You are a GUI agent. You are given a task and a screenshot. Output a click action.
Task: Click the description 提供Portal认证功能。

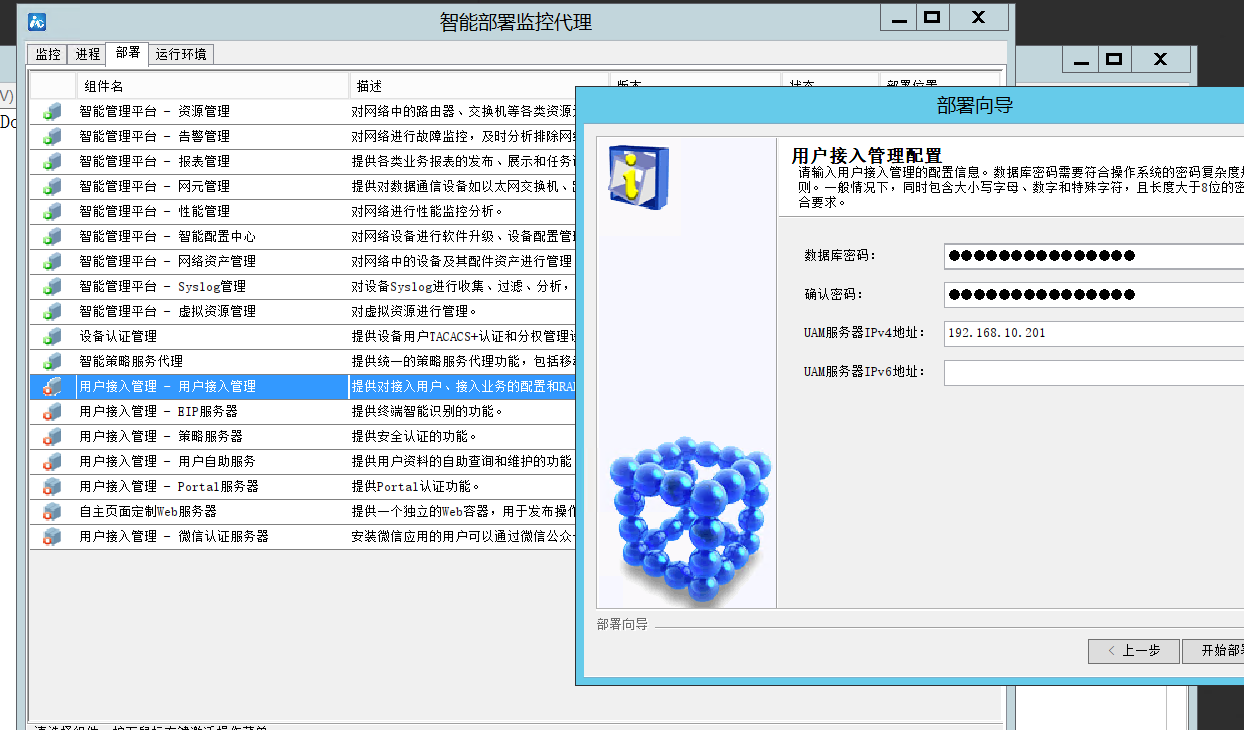pos(416,486)
